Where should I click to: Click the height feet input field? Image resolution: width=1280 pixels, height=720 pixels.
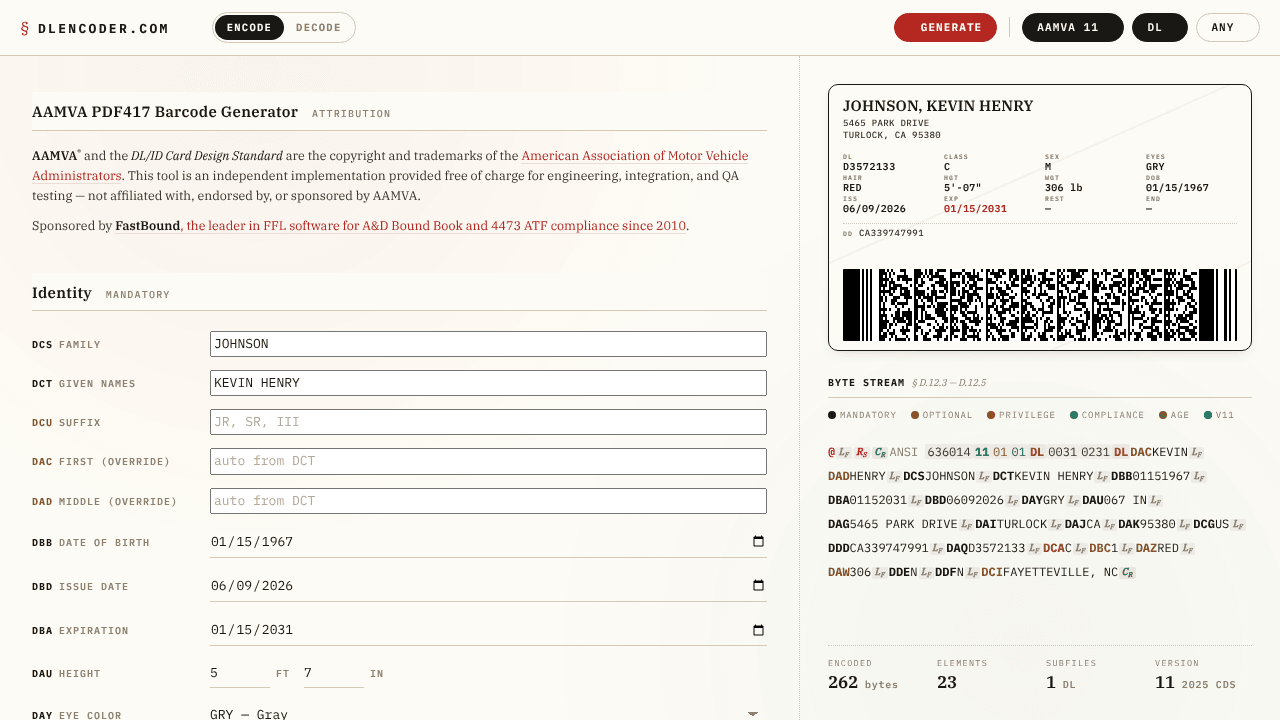[x=240, y=674]
